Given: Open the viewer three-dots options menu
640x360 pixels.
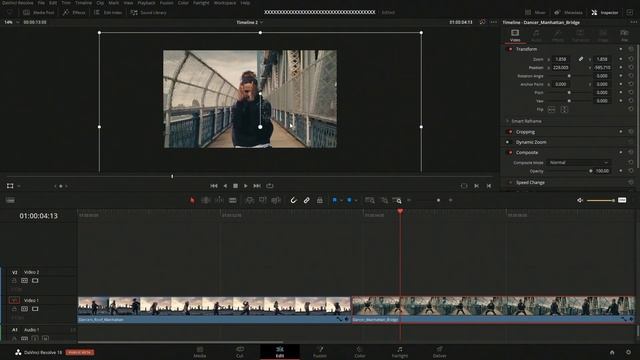Looking at the screenshot, I should point(494,22).
